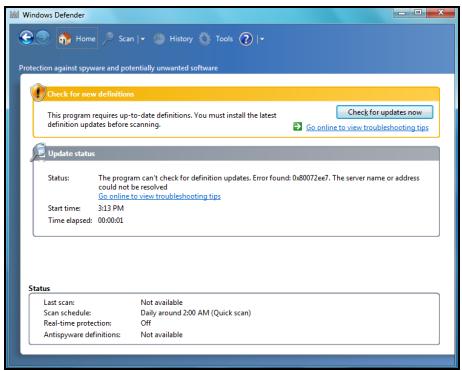462x371 pixels.
Task: Select error text containing 0x80072ee7
Action: coord(259,182)
